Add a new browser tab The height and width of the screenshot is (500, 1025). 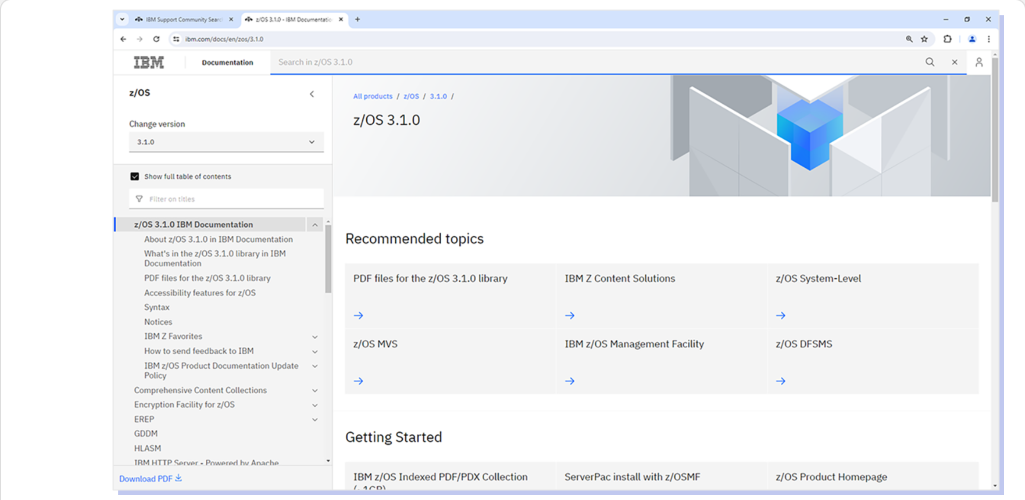tap(358, 20)
